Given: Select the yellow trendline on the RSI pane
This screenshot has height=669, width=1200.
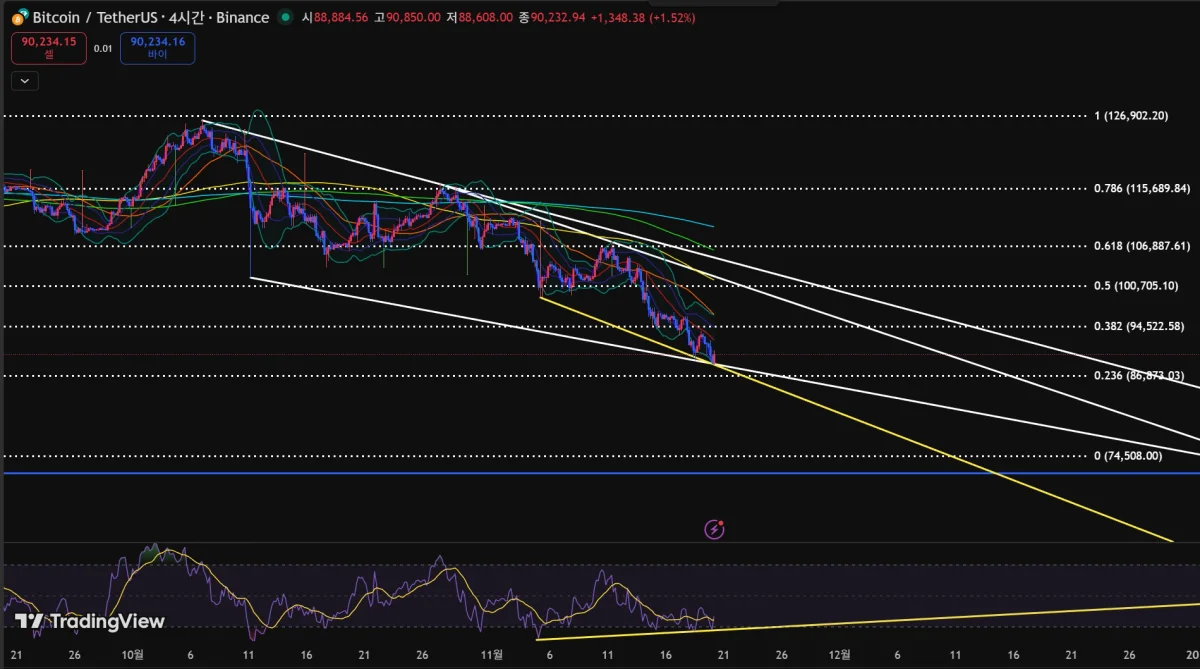Looking at the screenshot, I should coord(900,615).
